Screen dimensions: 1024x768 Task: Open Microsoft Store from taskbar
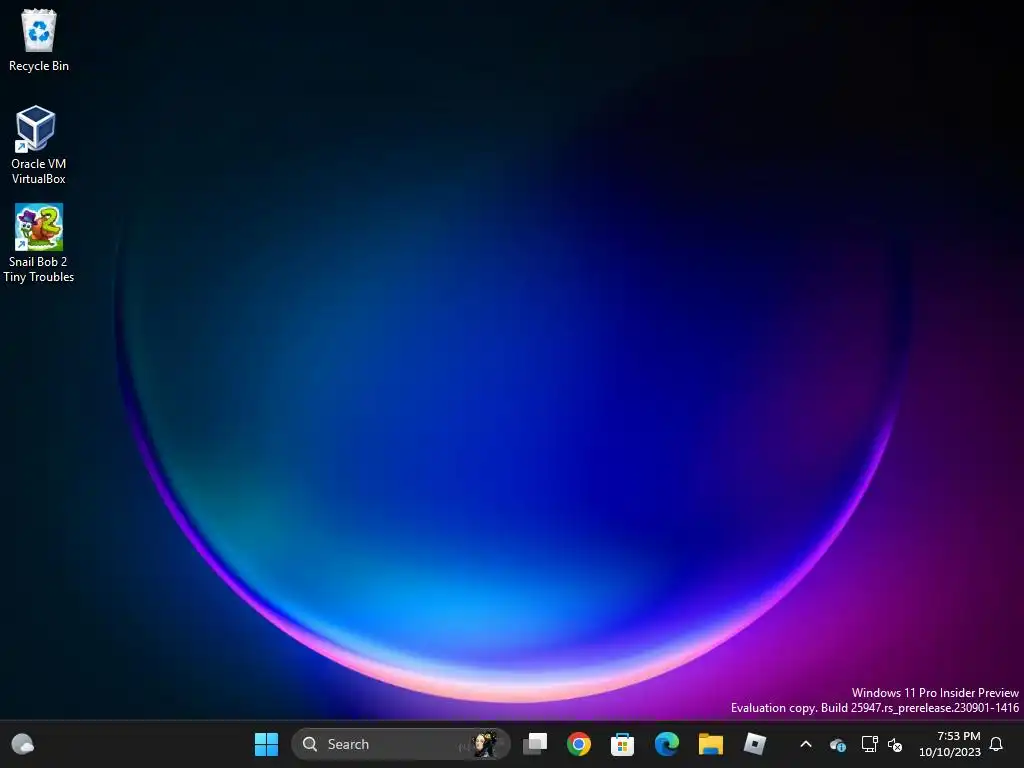(x=622, y=744)
